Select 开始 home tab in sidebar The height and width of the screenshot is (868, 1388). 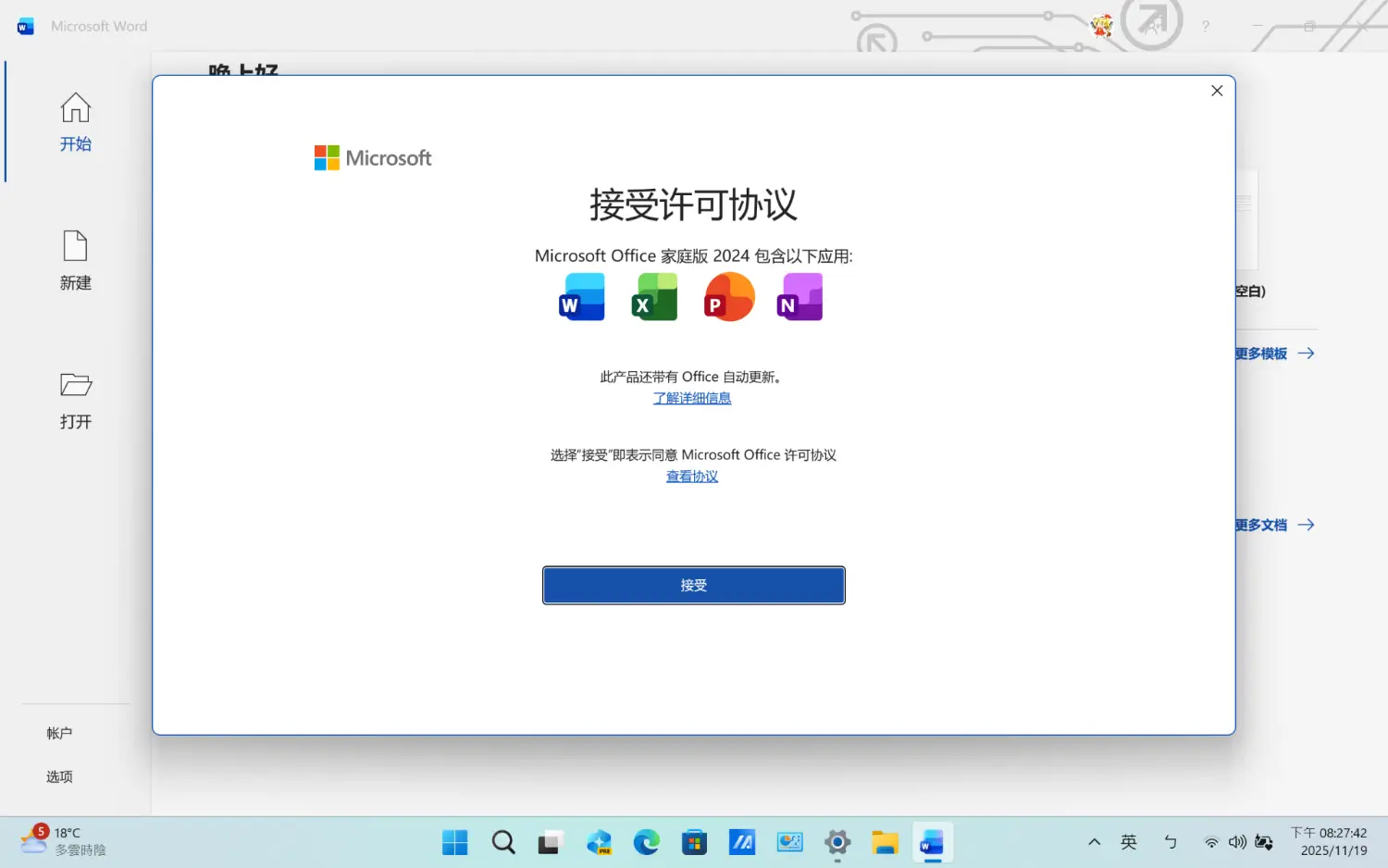pyautogui.click(x=76, y=122)
